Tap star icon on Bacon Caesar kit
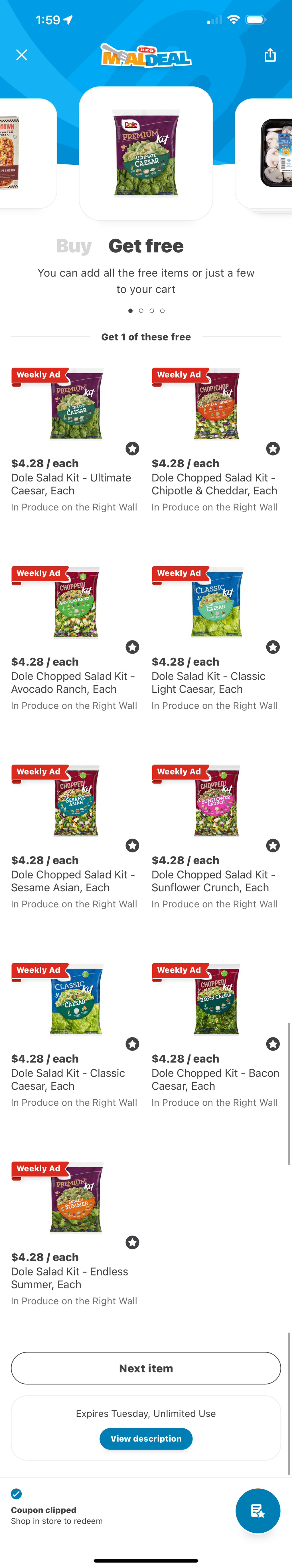 [x=273, y=1044]
